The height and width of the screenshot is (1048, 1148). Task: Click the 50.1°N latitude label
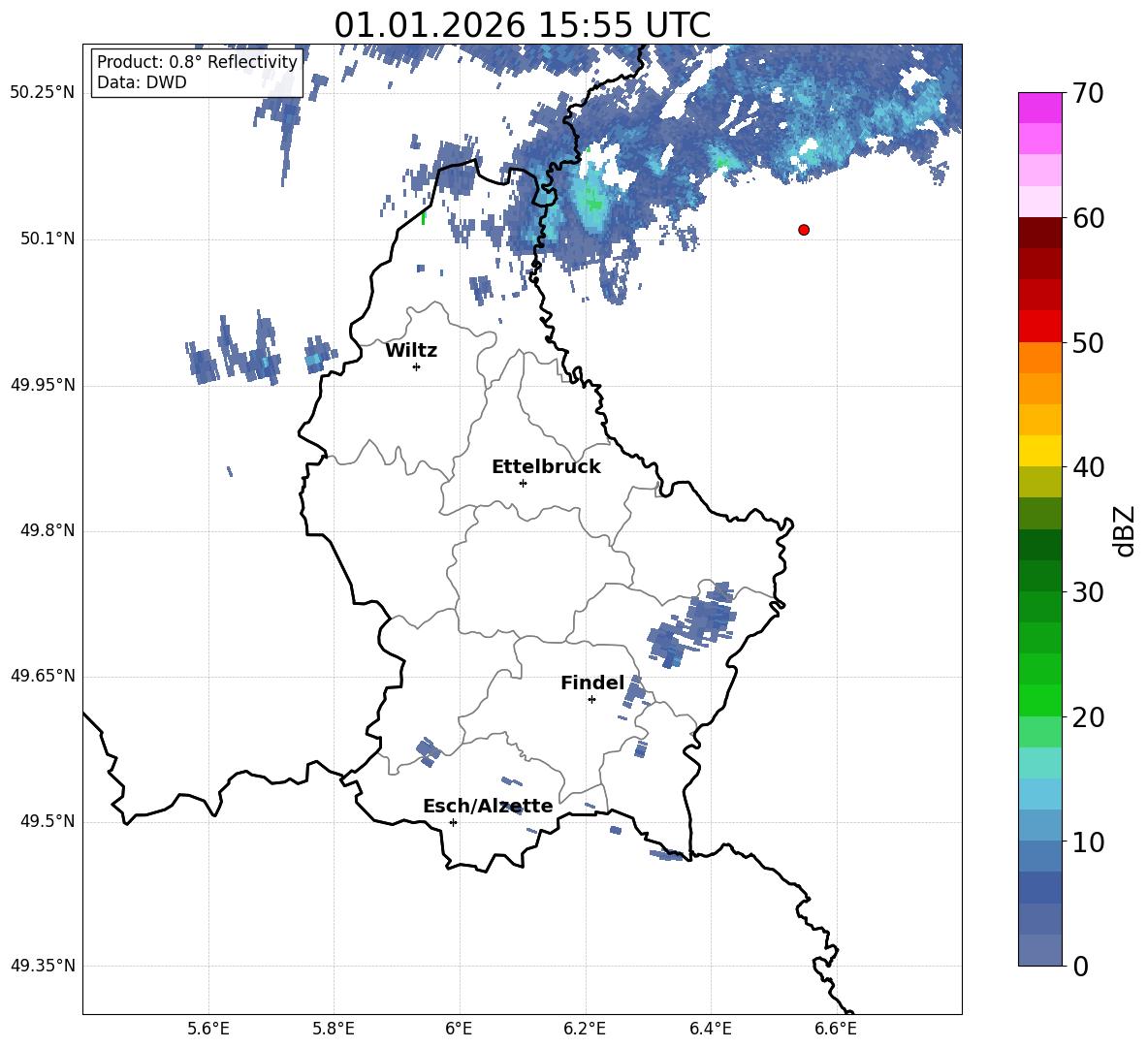pos(48,238)
